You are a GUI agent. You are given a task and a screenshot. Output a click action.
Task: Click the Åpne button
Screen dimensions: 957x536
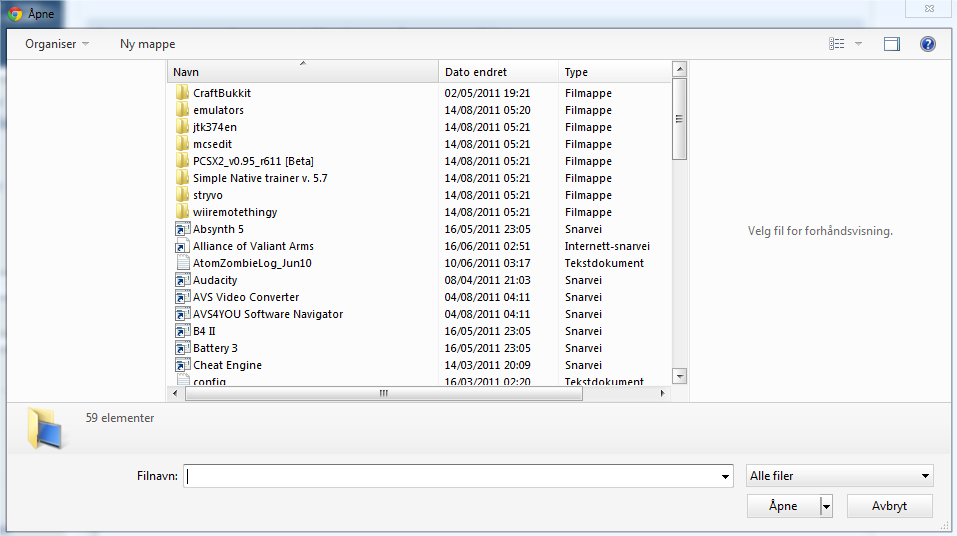point(783,506)
